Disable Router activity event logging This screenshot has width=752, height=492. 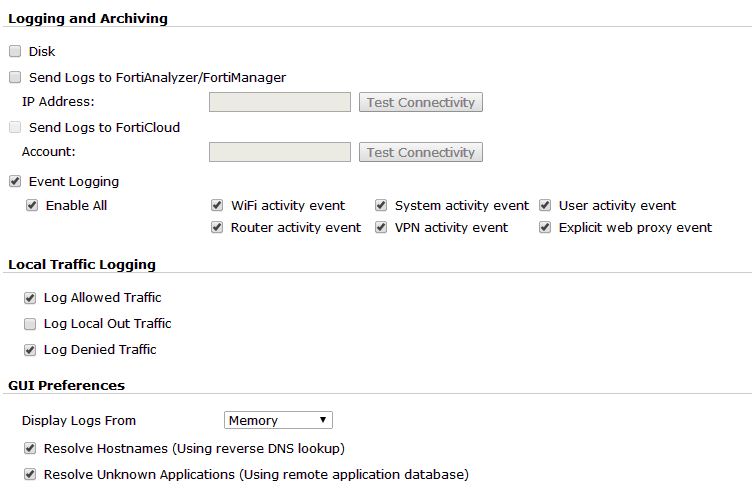tap(217, 227)
